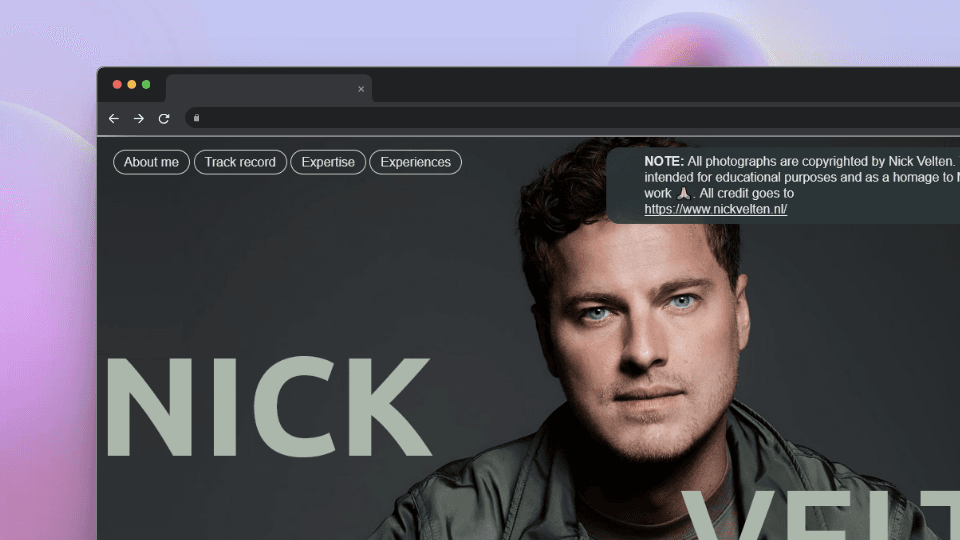The height and width of the screenshot is (540, 960).
Task: Select the untitled browser tab
Action: click(260, 89)
